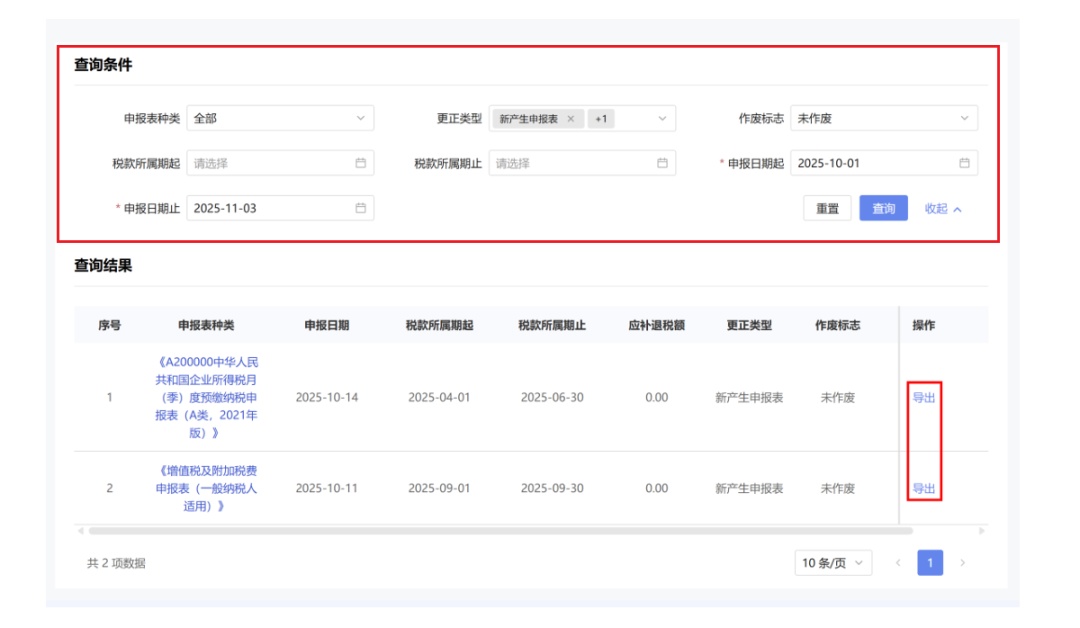
Task: Change the 10 条/页 page size selector
Action: 832,563
